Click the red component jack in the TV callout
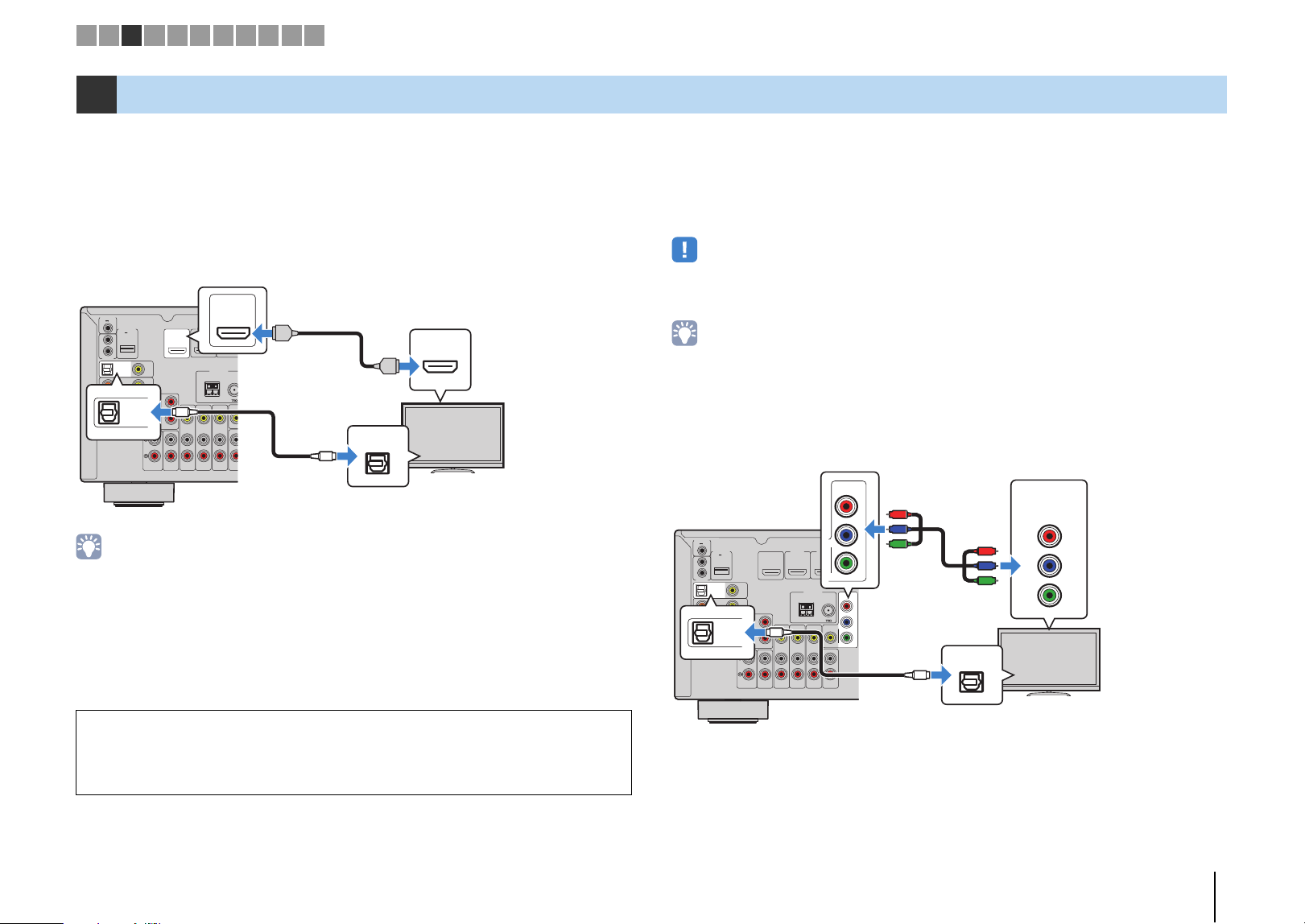 [1048, 536]
